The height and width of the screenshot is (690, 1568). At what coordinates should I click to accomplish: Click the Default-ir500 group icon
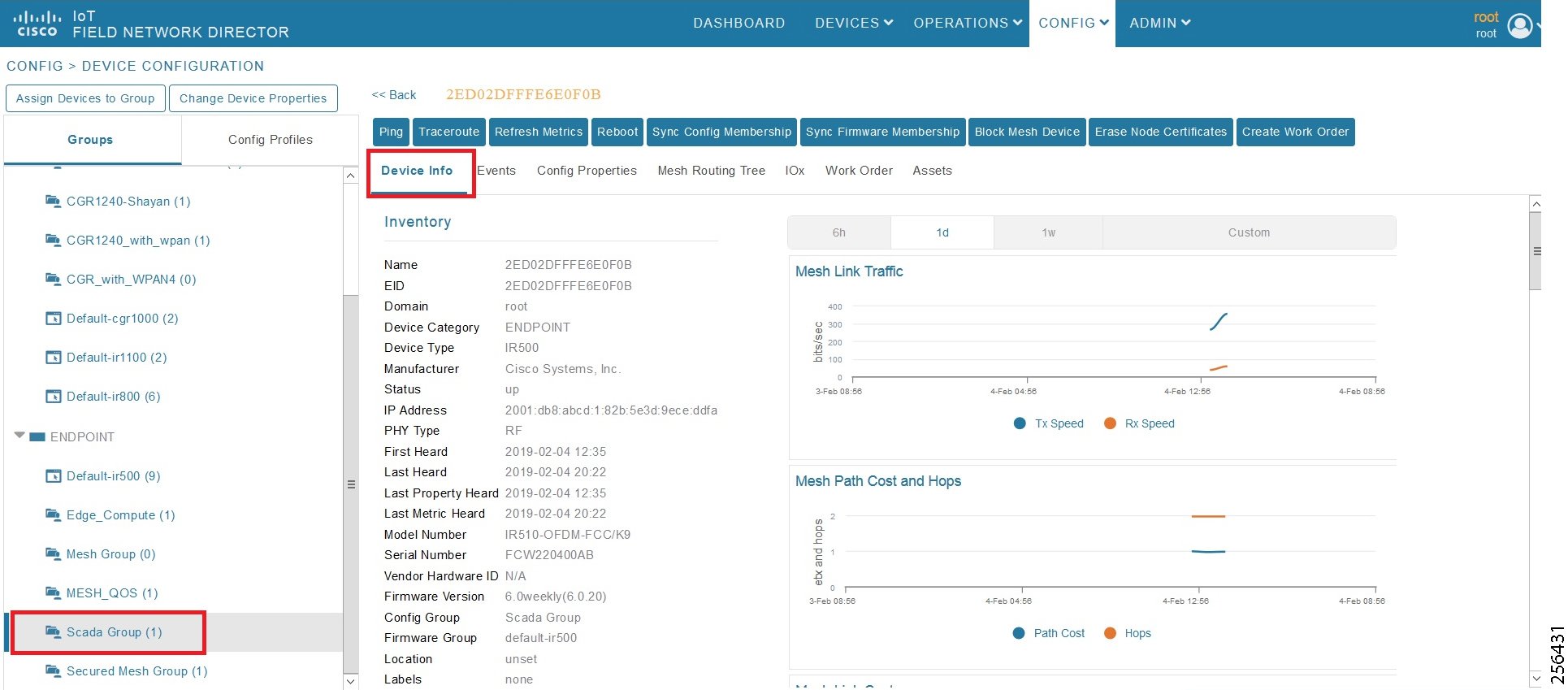[54, 475]
